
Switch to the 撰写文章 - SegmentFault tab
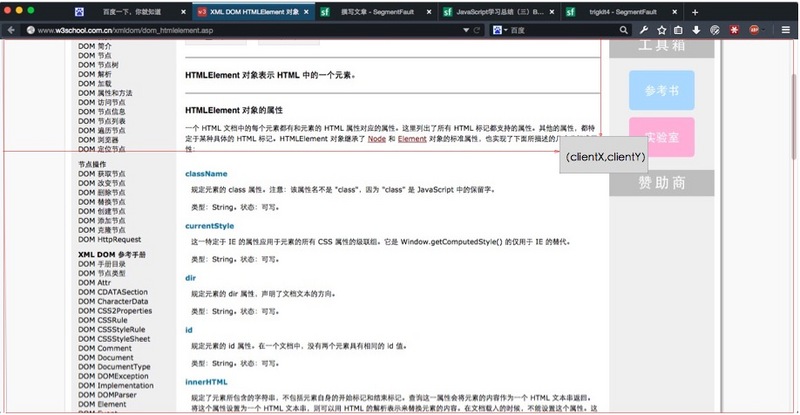[377, 12]
